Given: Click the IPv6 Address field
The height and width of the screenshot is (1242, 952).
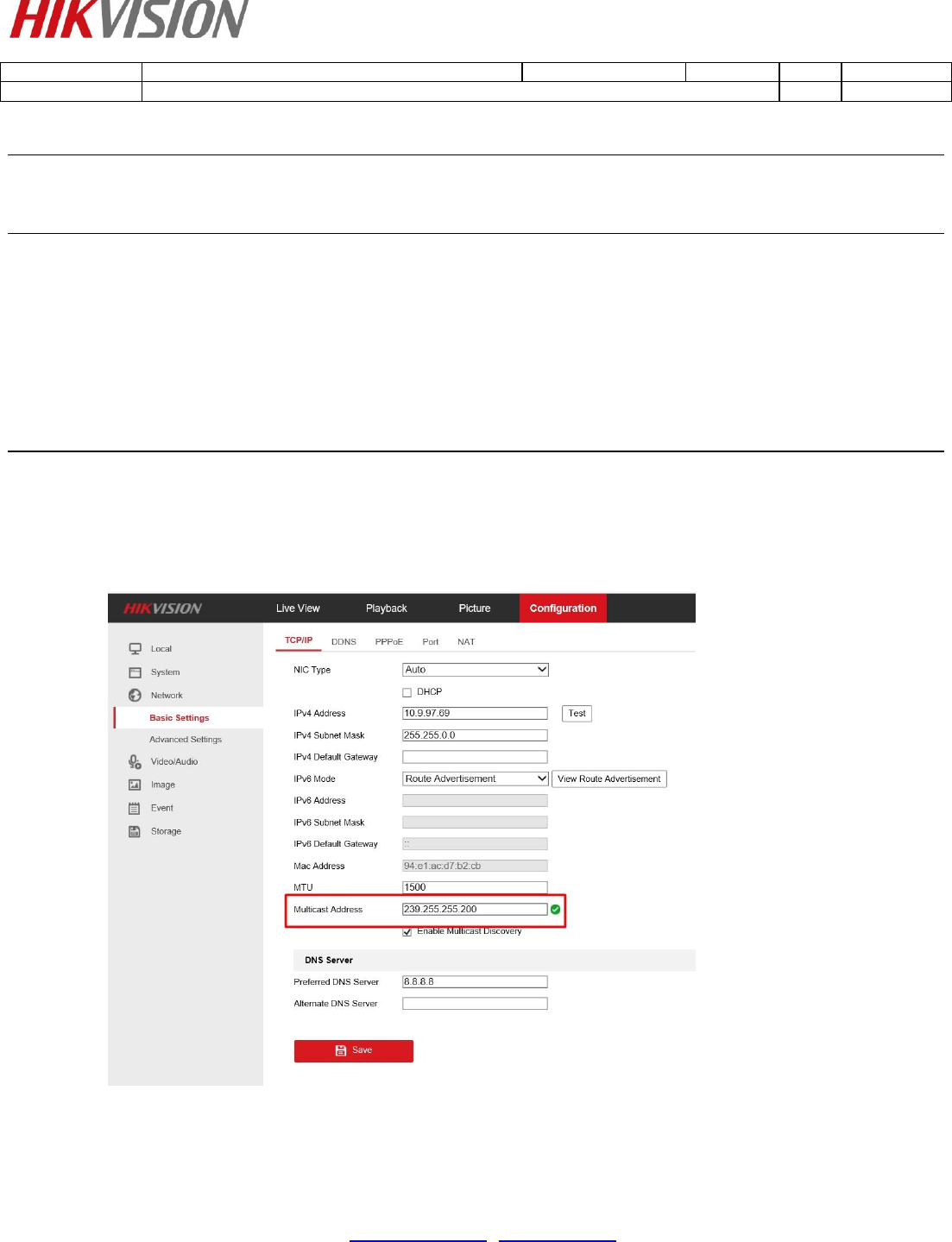Looking at the screenshot, I should pyautogui.click(x=475, y=801).
